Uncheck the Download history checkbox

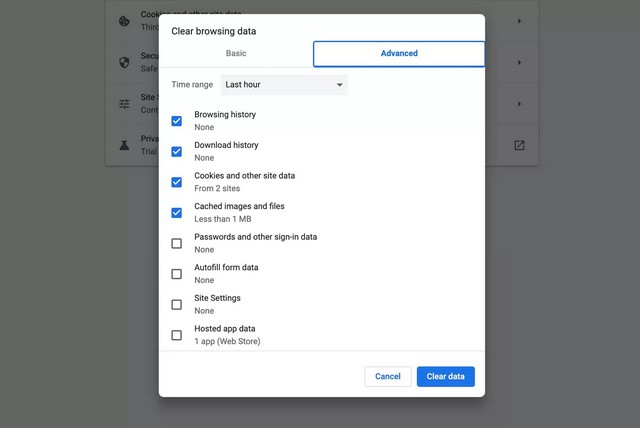tap(177, 151)
